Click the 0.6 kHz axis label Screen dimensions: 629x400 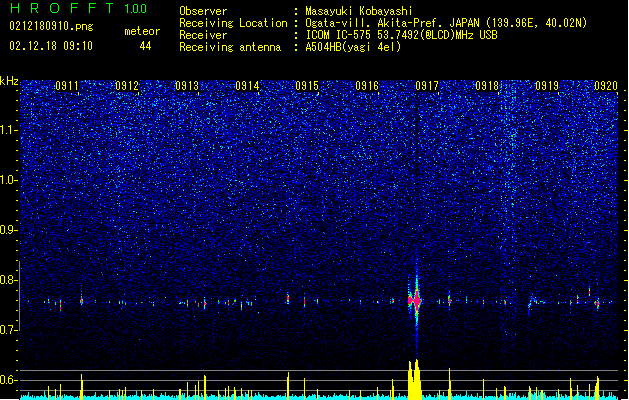[9, 380]
